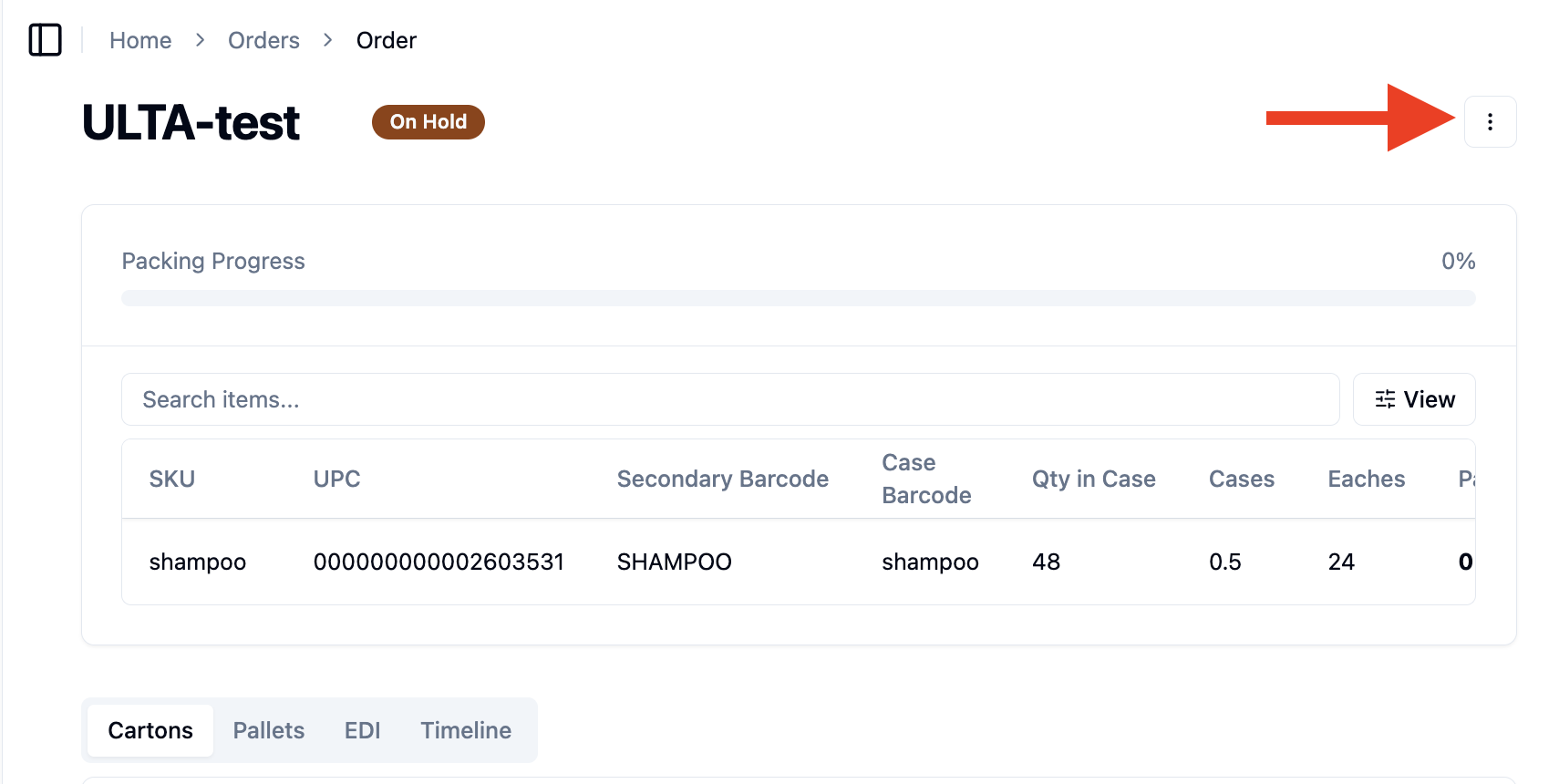Navigate to the Orders breadcrumb
1559x784 pixels.
(x=263, y=40)
